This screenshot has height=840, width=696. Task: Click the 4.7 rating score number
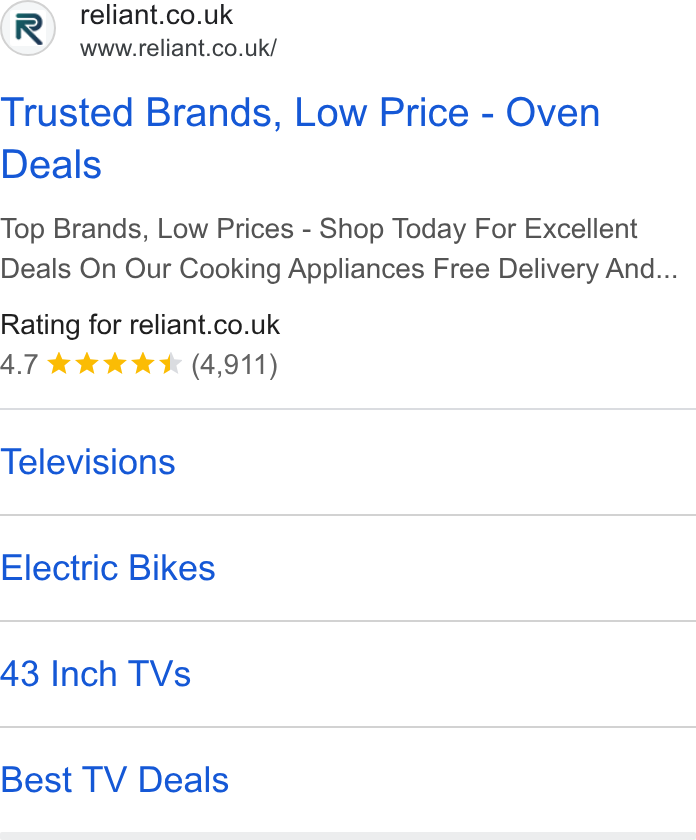coord(19,364)
